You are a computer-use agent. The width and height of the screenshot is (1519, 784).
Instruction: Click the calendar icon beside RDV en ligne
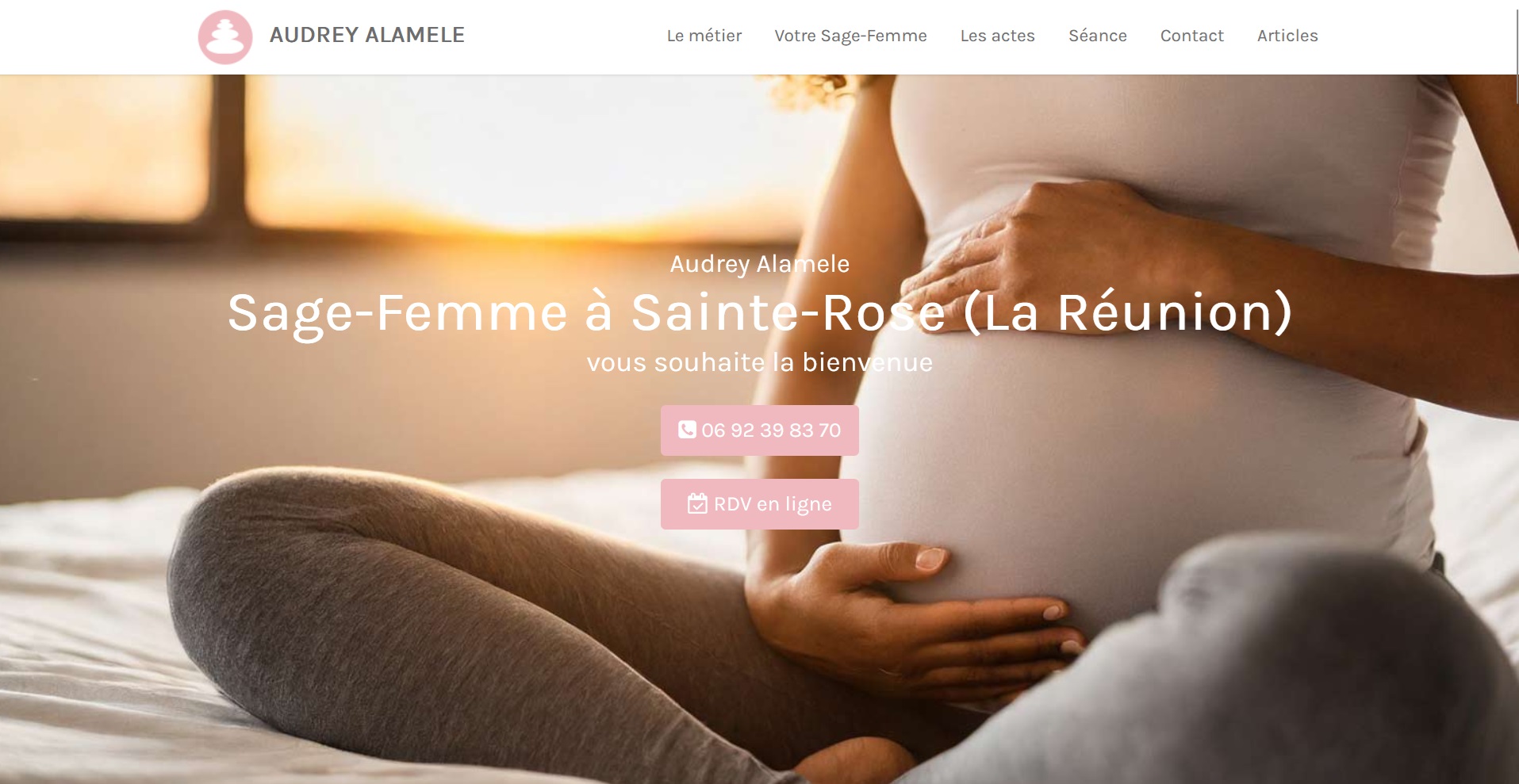pyautogui.click(x=697, y=503)
